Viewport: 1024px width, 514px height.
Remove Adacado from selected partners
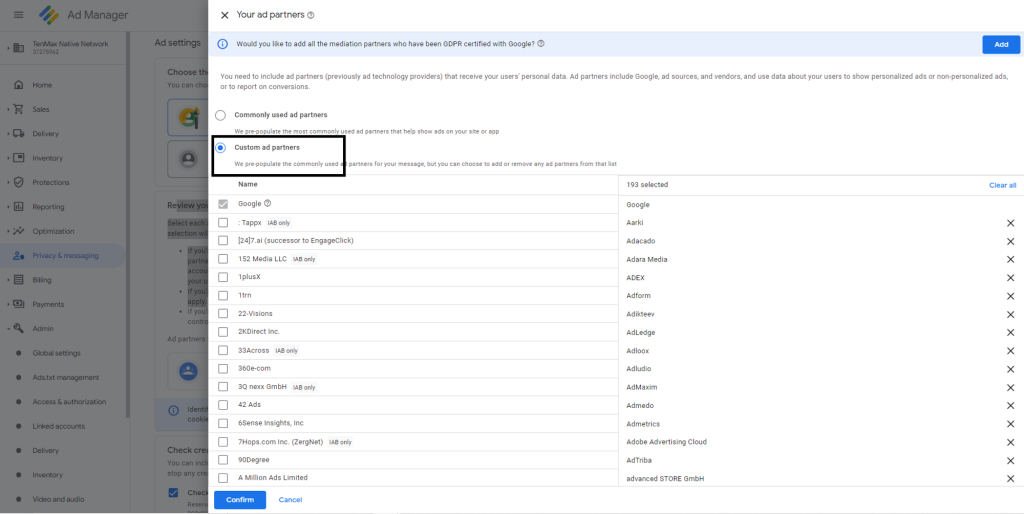pyautogui.click(x=1010, y=242)
